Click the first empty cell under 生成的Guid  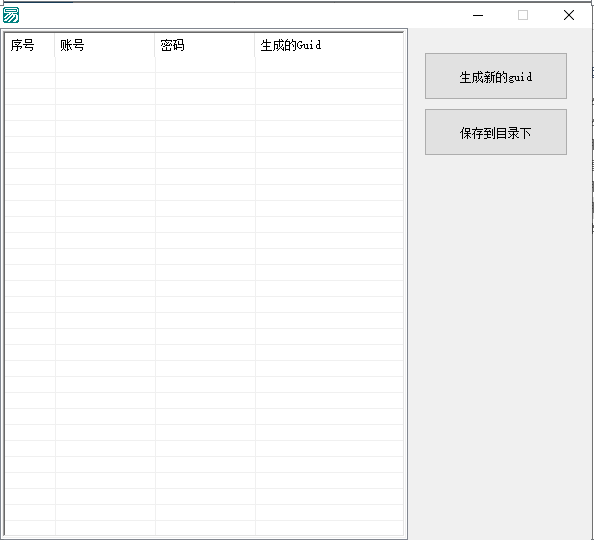pos(329,65)
